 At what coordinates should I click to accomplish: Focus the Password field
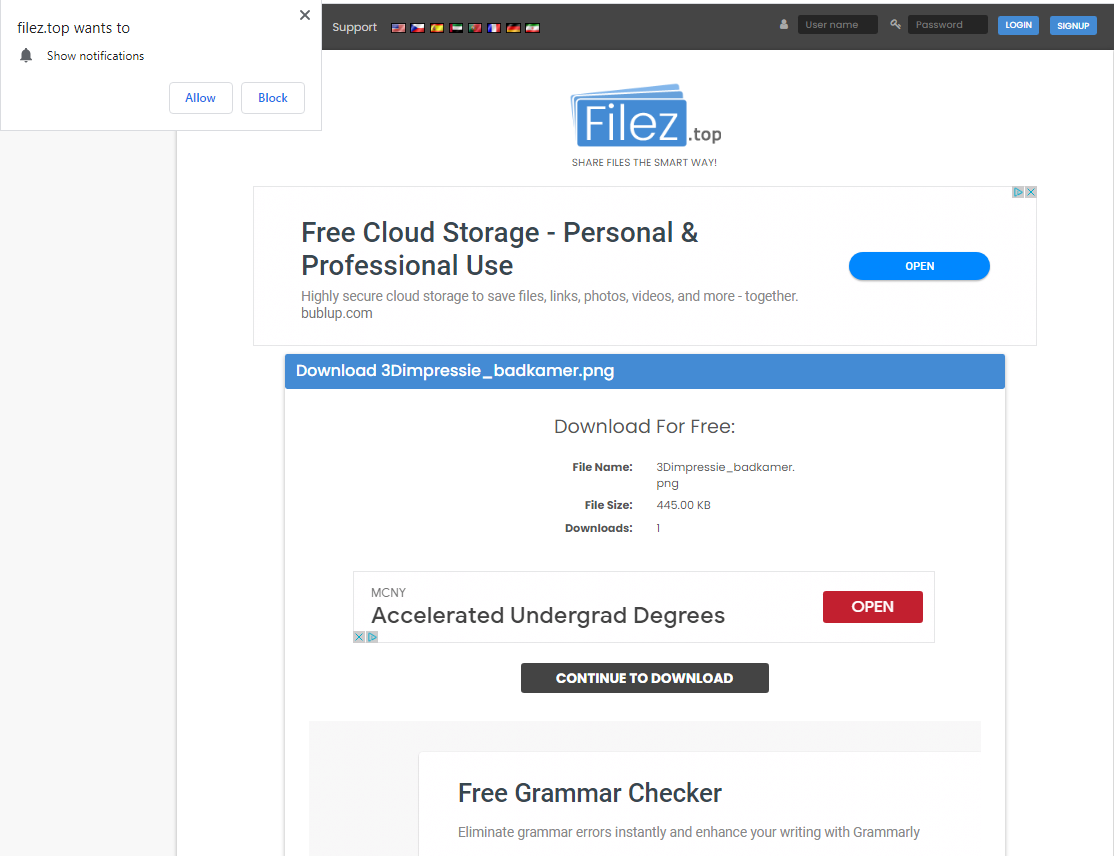pos(948,25)
